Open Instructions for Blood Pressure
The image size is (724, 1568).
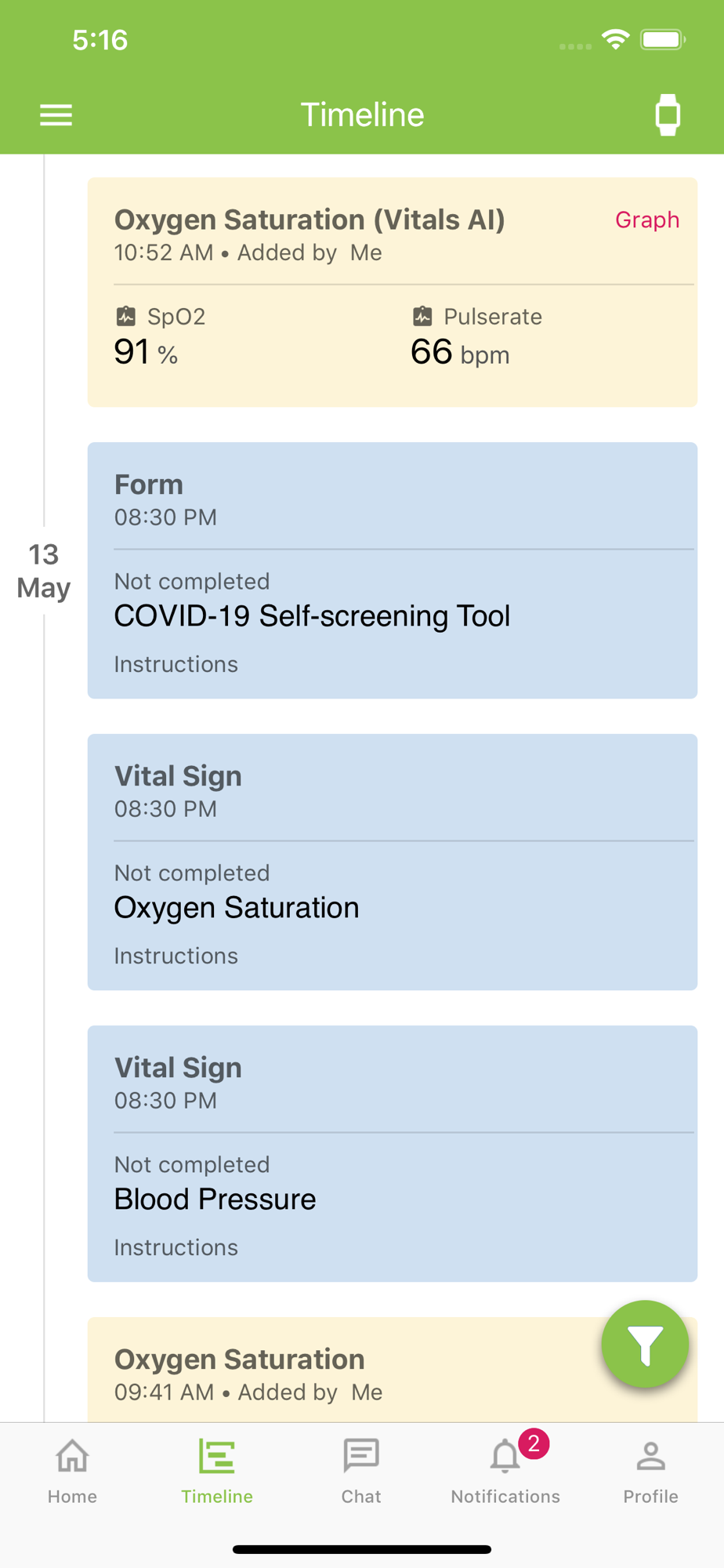(176, 1248)
